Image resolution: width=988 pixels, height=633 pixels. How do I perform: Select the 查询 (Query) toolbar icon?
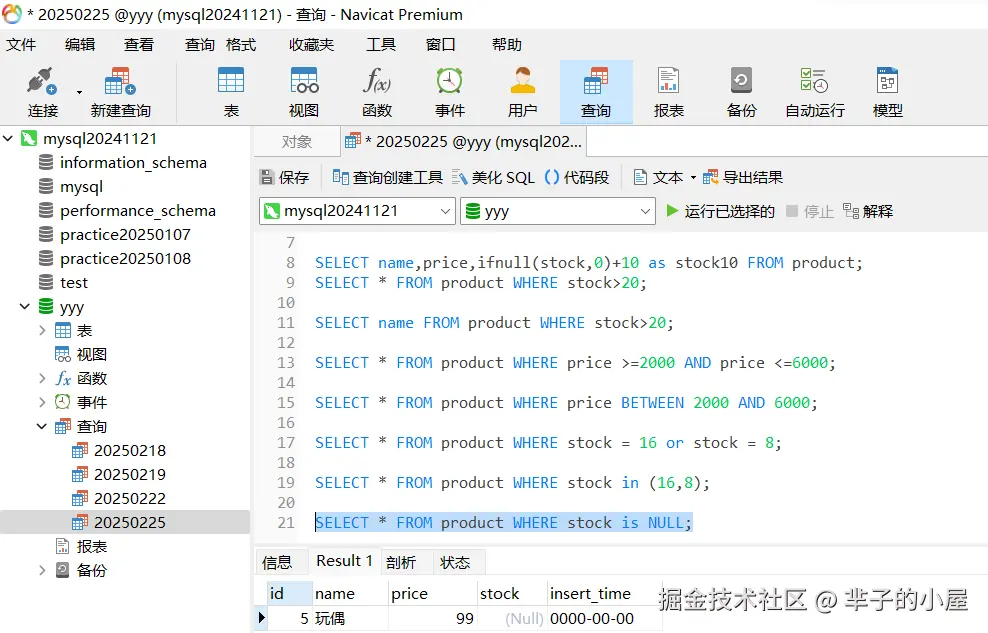pyautogui.click(x=595, y=93)
